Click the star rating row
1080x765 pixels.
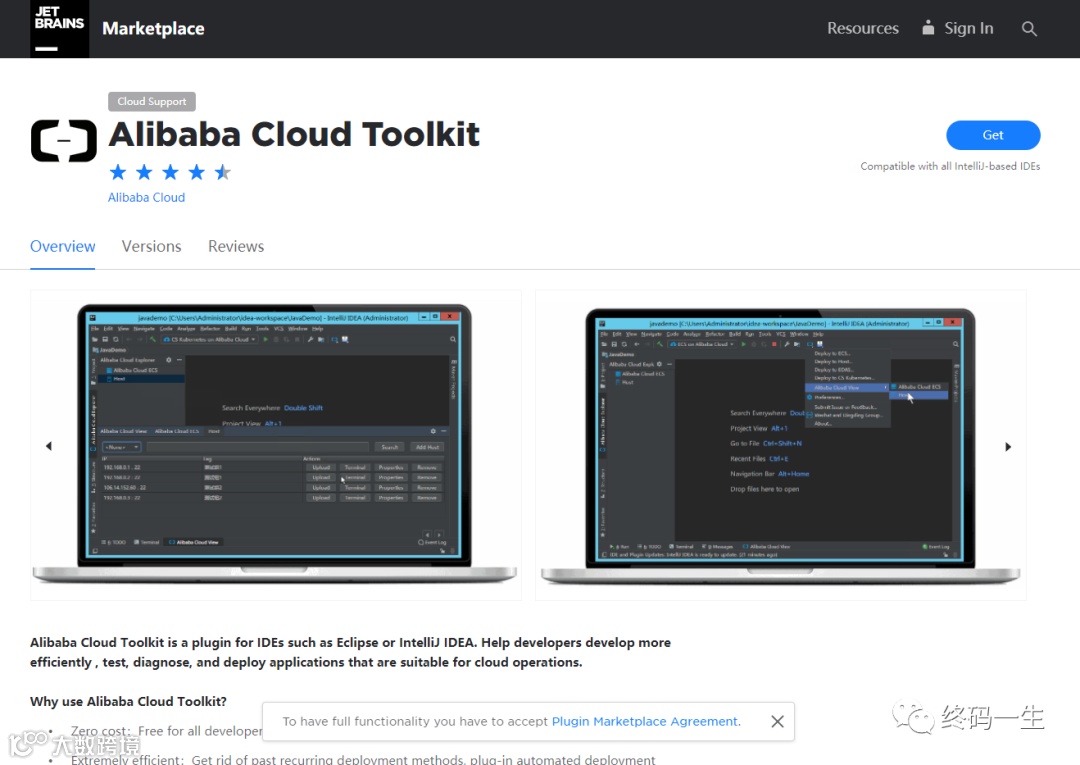click(170, 171)
